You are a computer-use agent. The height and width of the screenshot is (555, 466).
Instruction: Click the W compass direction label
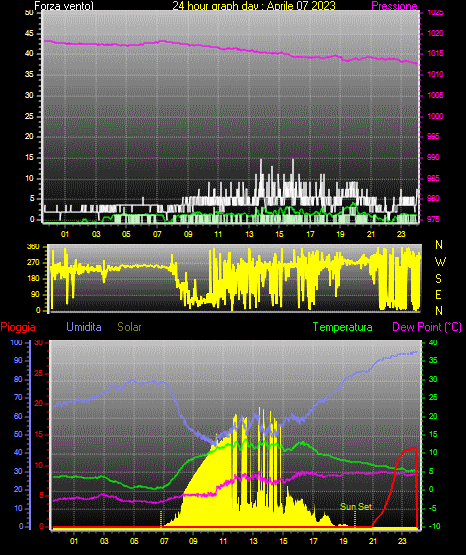point(440,262)
